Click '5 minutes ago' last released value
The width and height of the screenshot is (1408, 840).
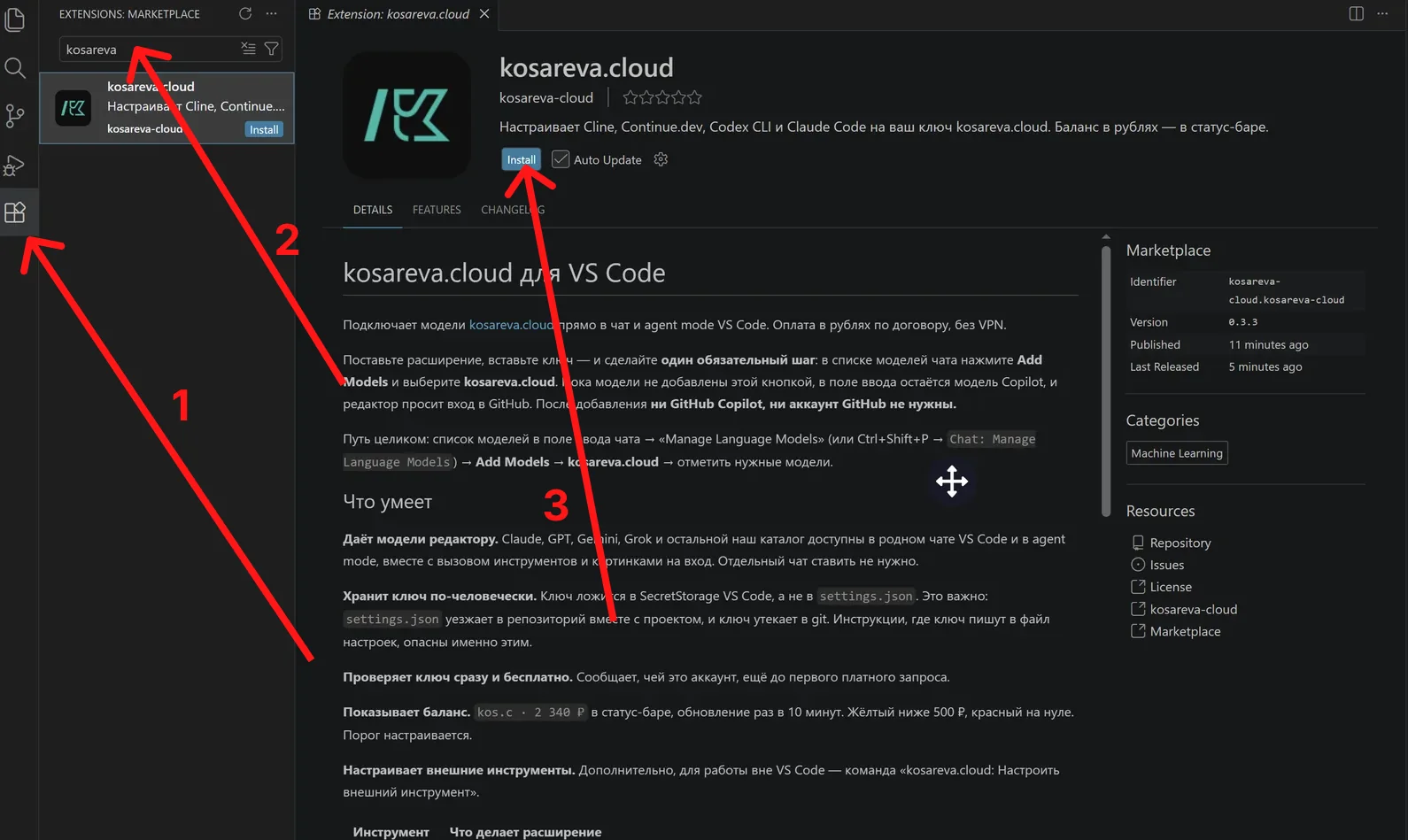click(x=1265, y=366)
